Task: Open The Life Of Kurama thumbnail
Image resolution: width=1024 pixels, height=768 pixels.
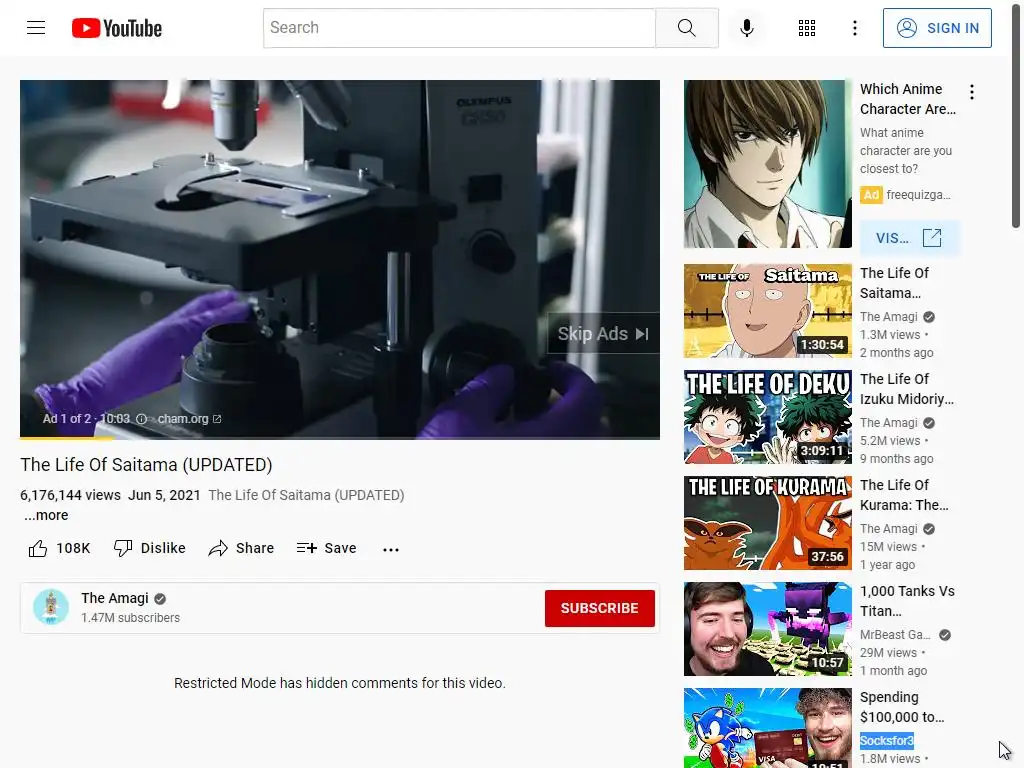Action: coord(767,522)
